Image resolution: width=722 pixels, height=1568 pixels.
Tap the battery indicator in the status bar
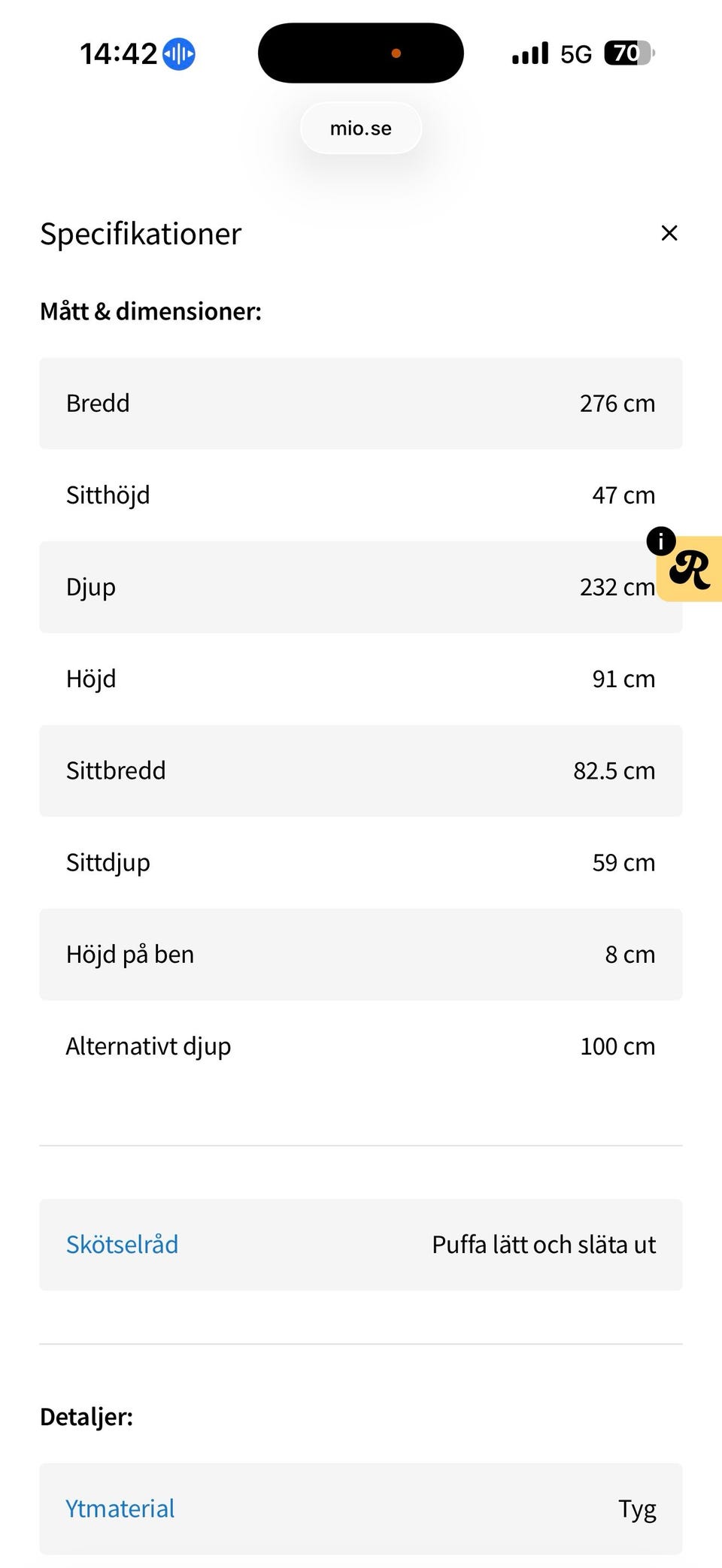coord(629,53)
